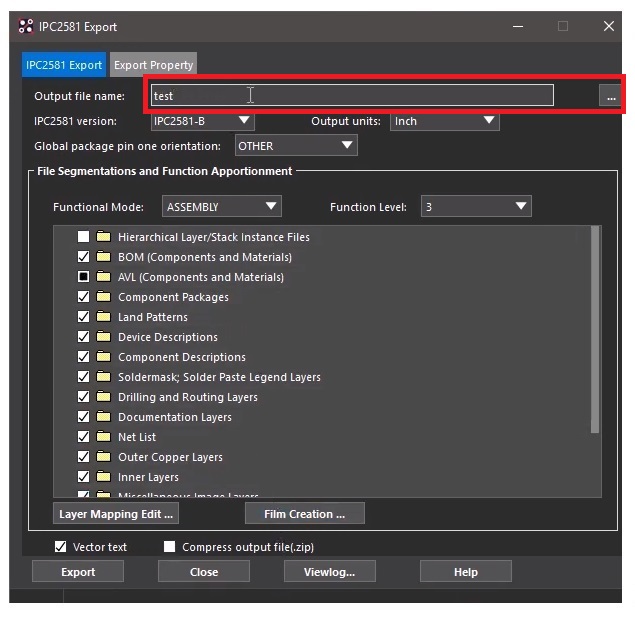
Task: Open Film Creation ... dialog
Action: (x=305, y=513)
